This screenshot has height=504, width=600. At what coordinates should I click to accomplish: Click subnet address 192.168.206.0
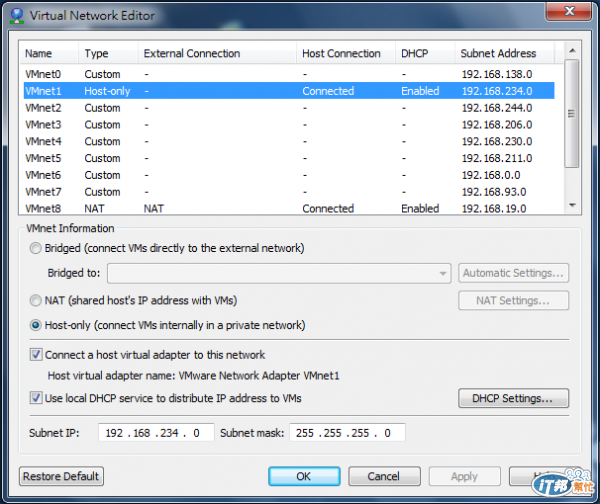pos(497,125)
